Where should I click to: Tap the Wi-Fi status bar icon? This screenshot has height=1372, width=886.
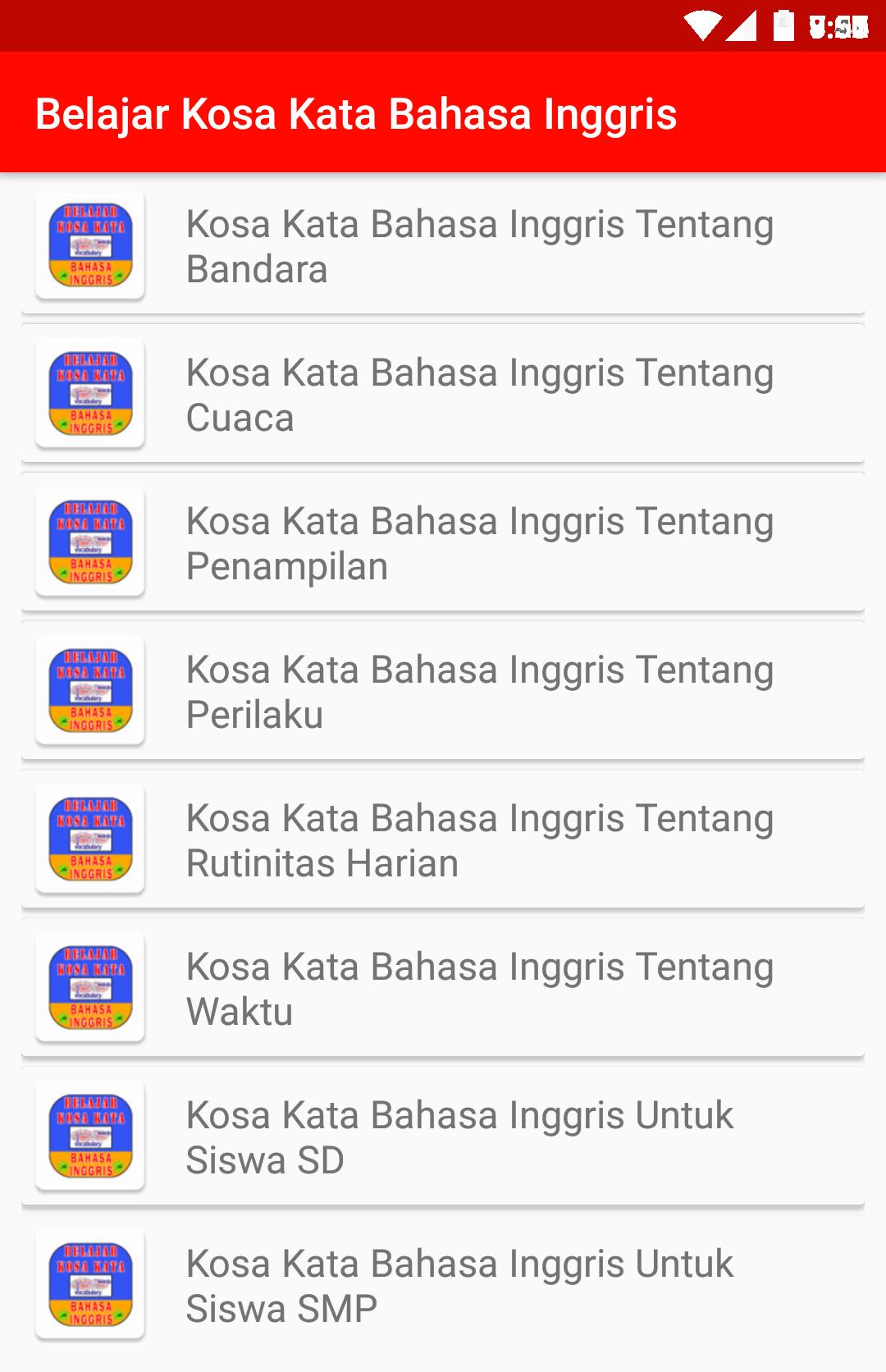(x=703, y=26)
